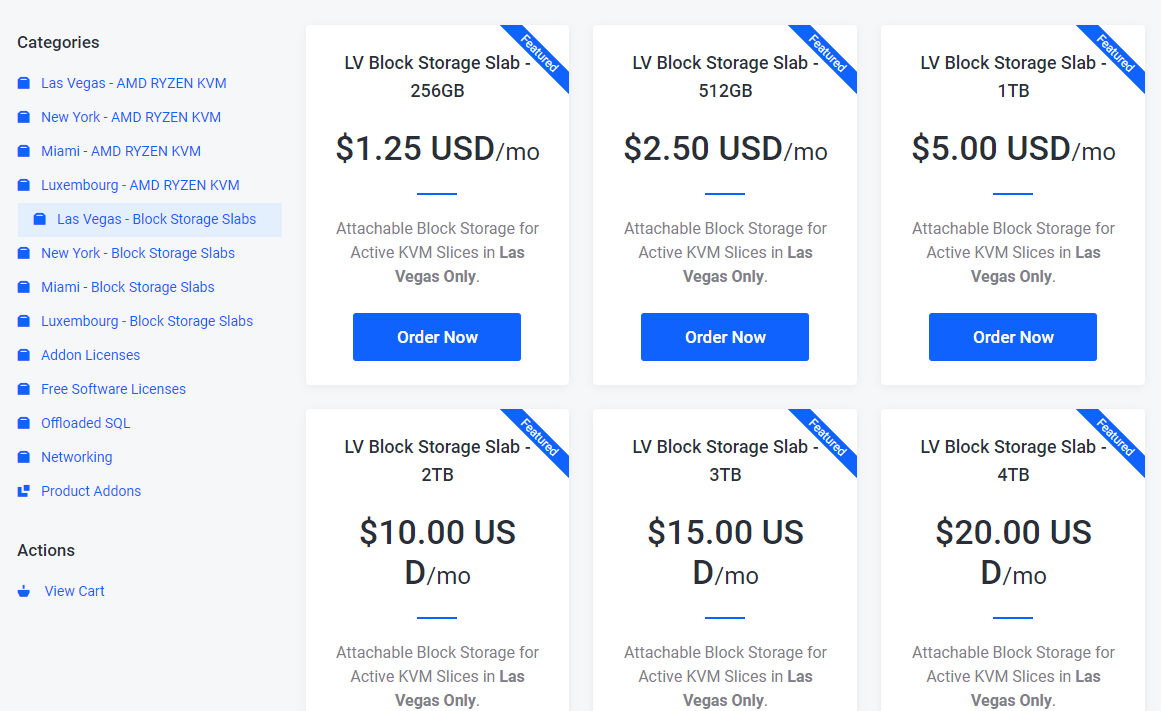
Task: Click the icon beside Offloaded SQL
Action: point(24,423)
